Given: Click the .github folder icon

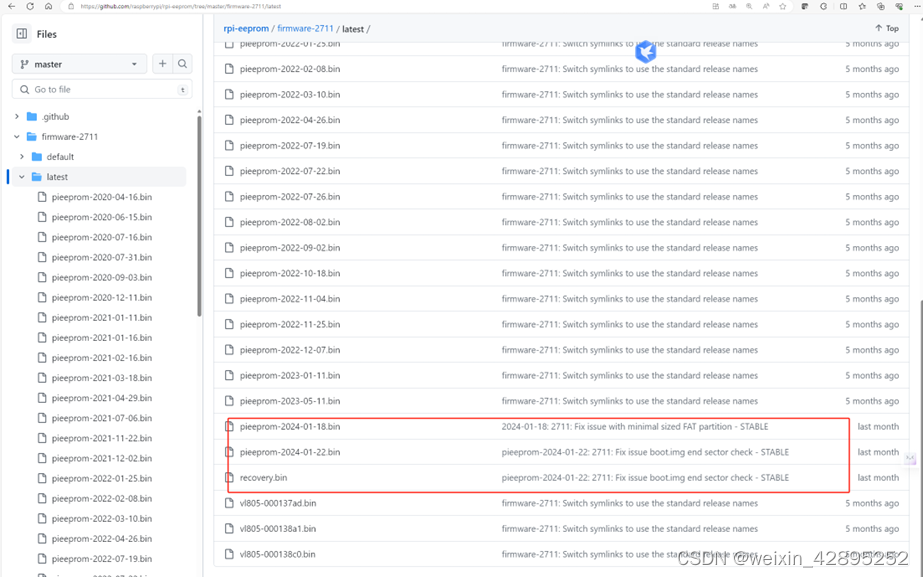Looking at the screenshot, I should tap(32, 117).
